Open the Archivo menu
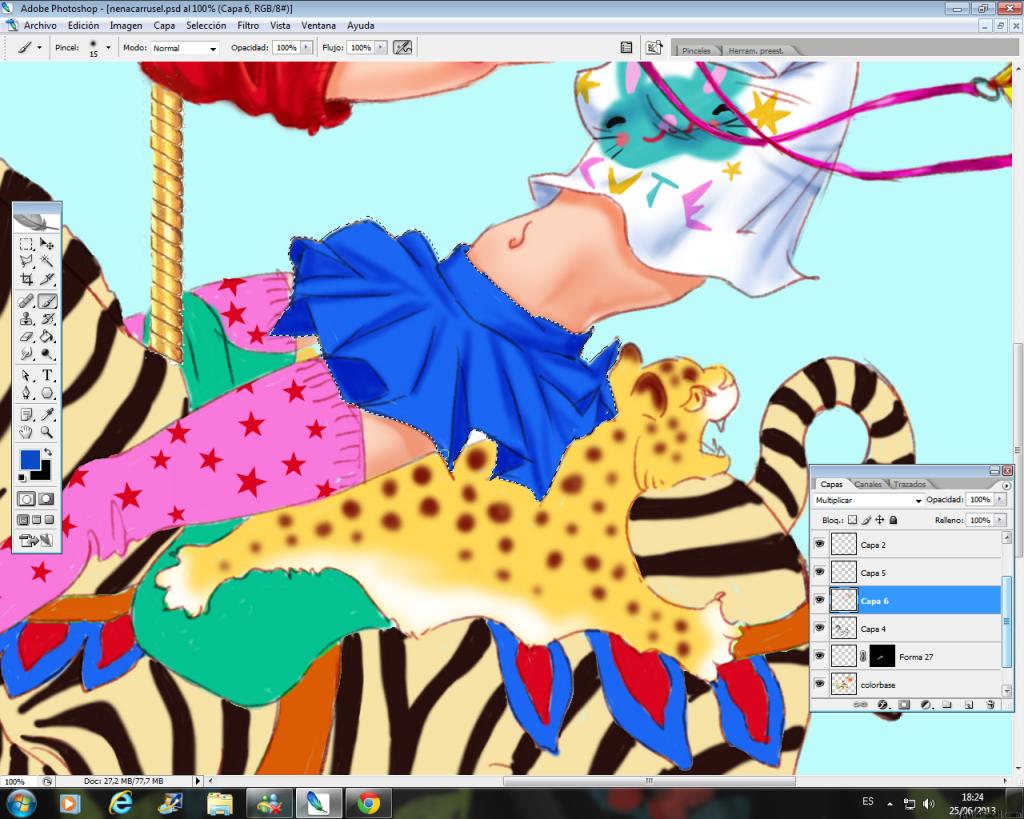The width and height of the screenshot is (1024, 819). coord(40,25)
